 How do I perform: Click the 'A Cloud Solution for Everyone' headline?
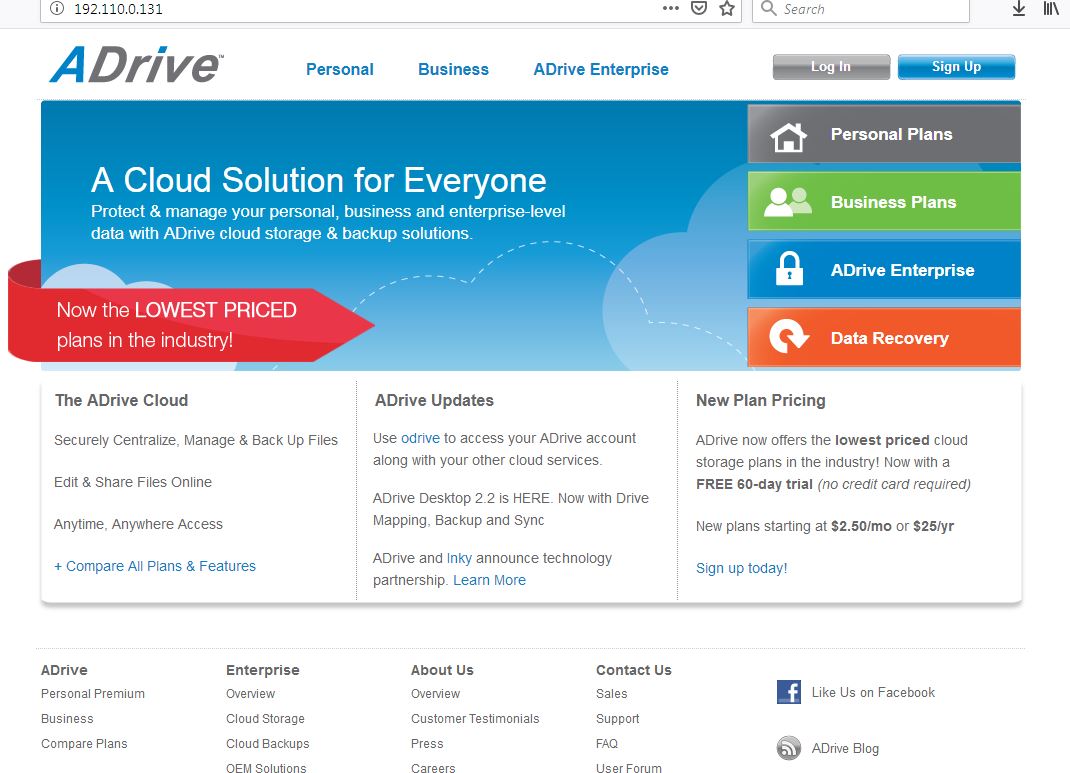click(319, 180)
